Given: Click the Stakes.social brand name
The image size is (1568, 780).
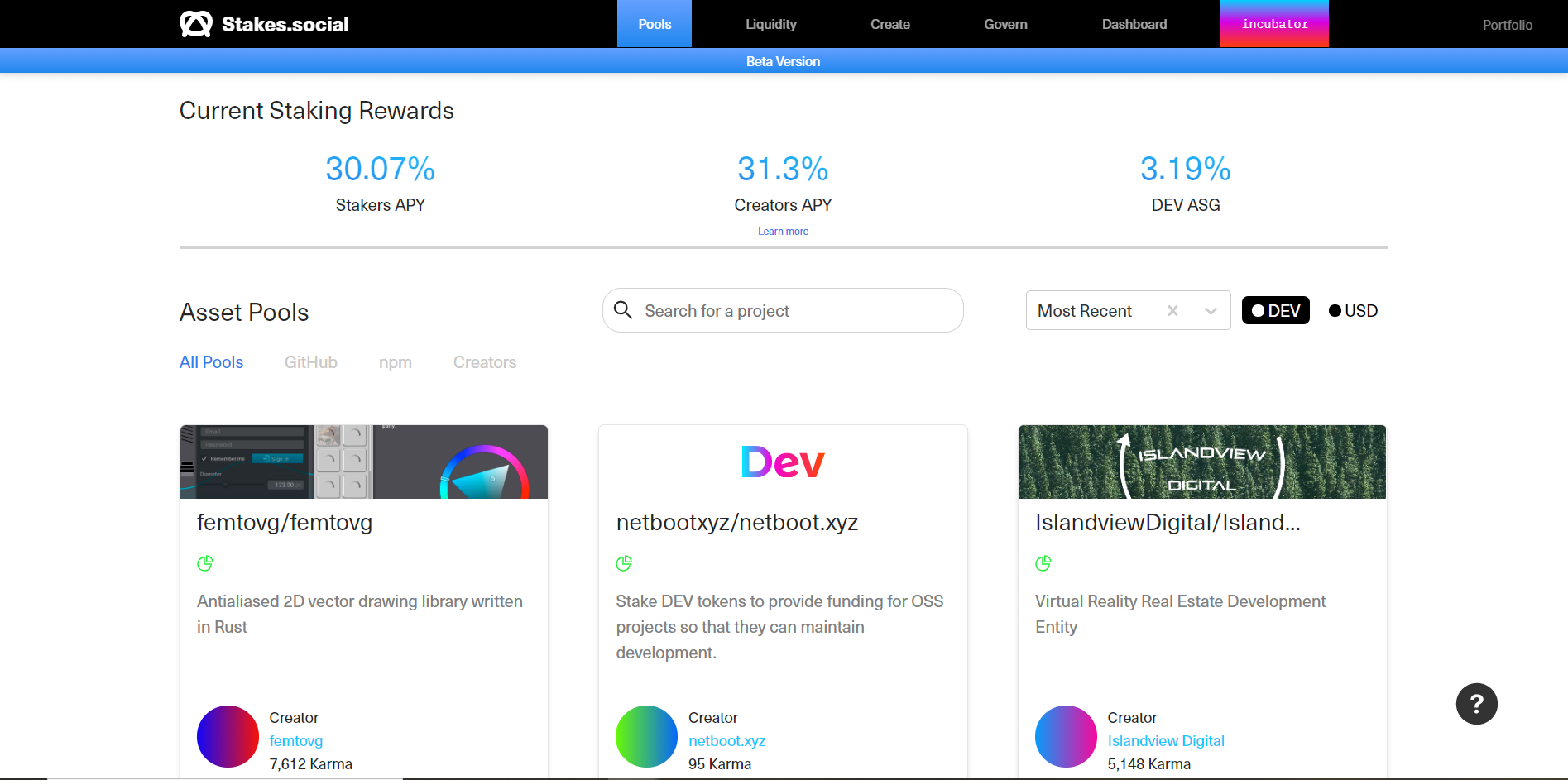Looking at the screenshot, I should [285, 24].
